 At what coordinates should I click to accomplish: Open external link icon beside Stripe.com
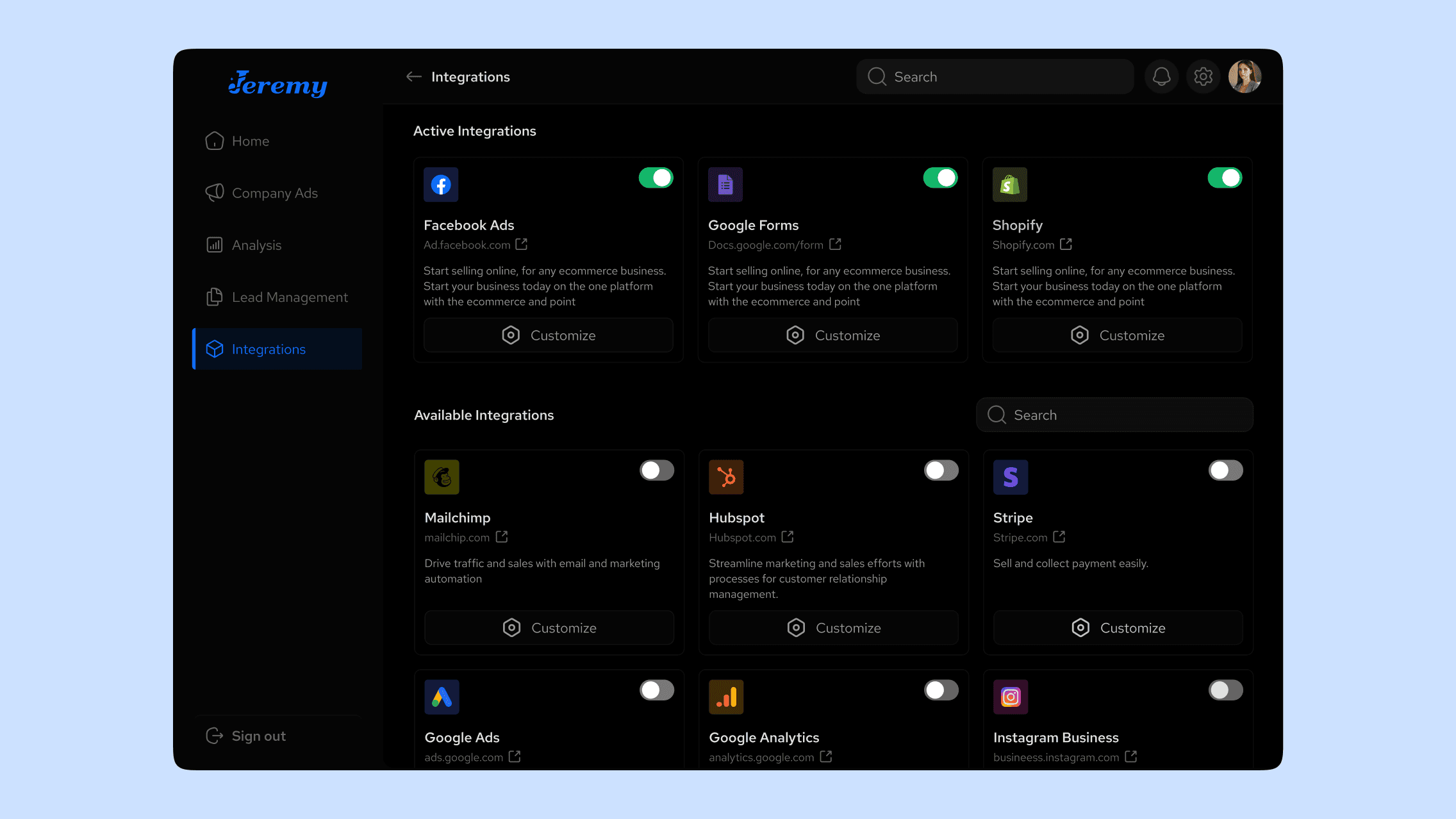1059,537
